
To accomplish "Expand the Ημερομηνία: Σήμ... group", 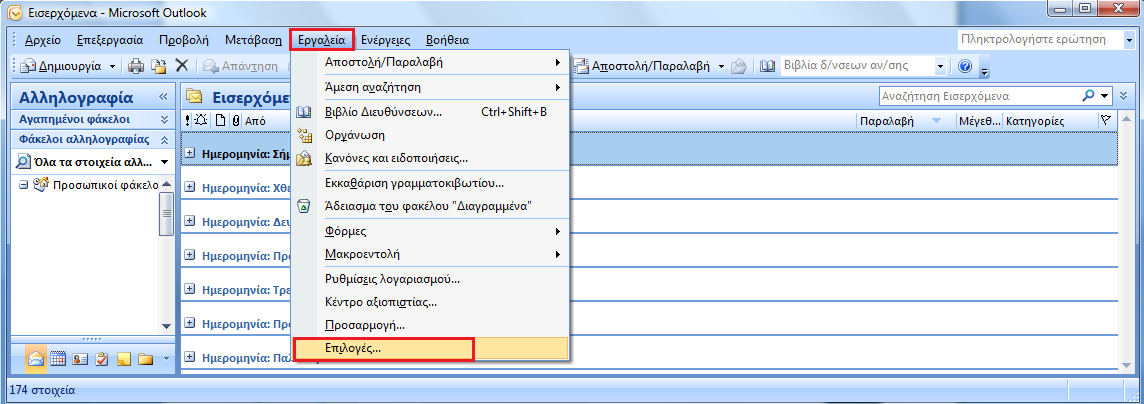I will 190,152.
